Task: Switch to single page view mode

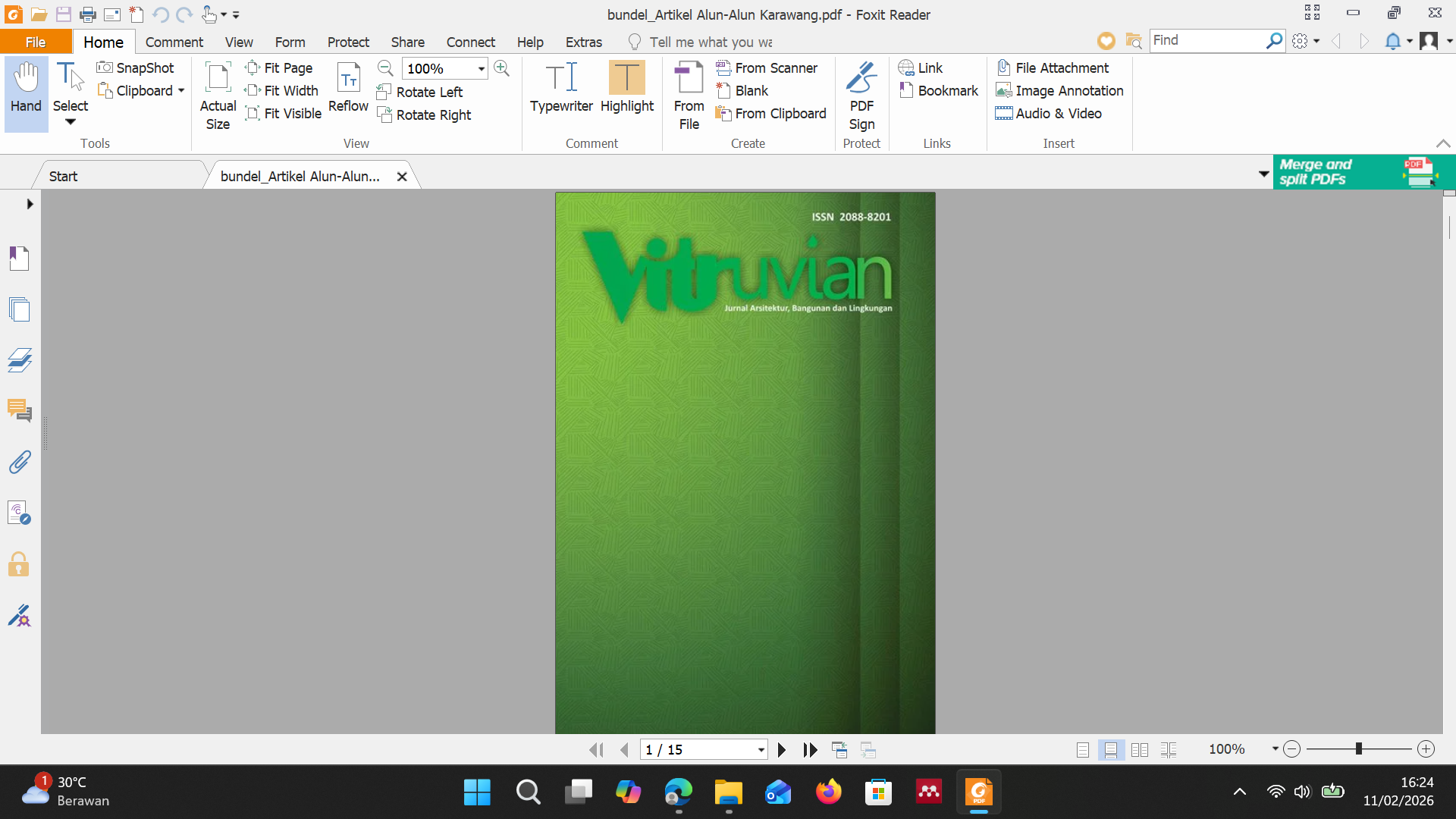Action: tap(1083, 750)
